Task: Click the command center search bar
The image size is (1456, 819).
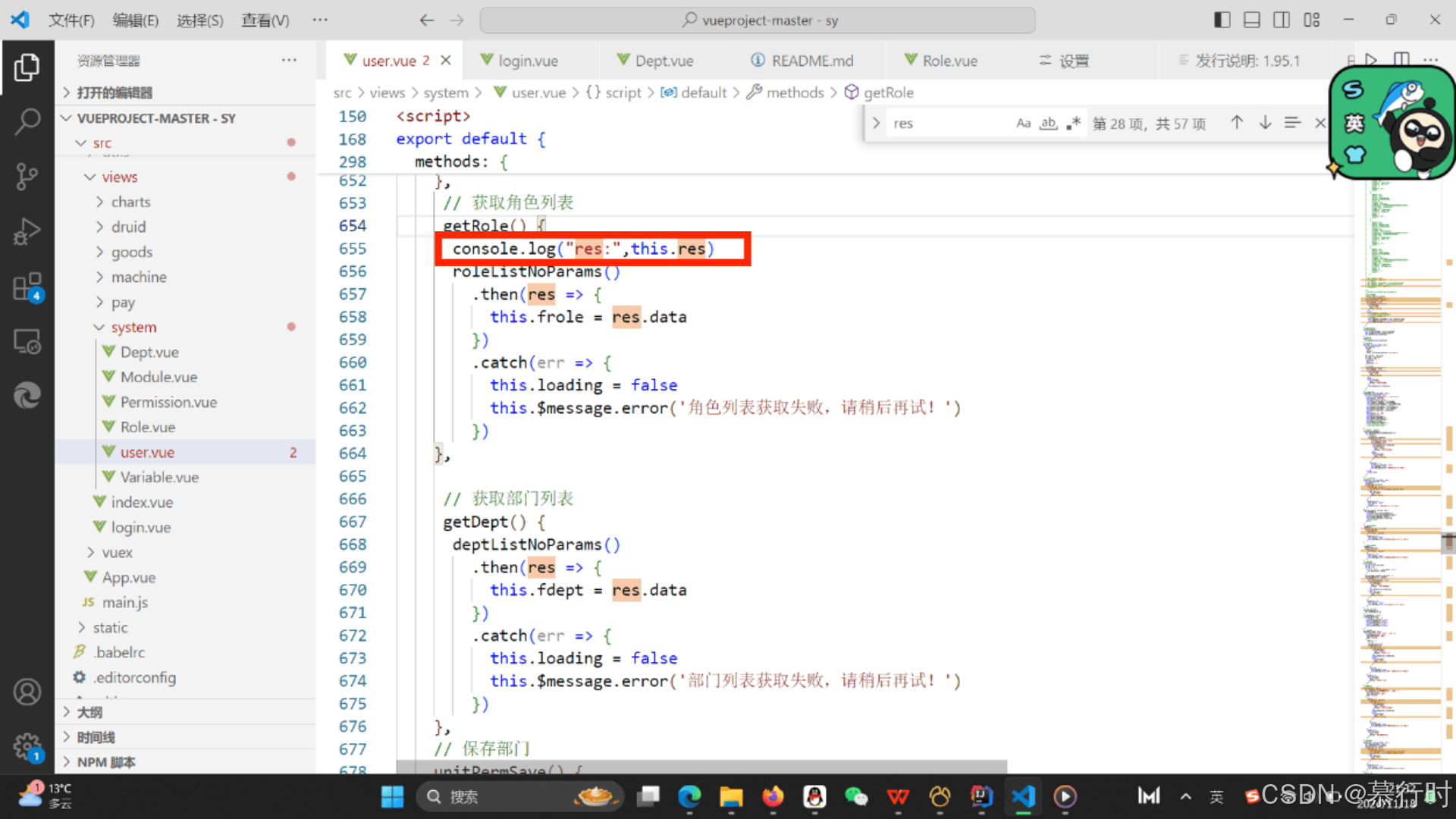Action: click(757, 20)
